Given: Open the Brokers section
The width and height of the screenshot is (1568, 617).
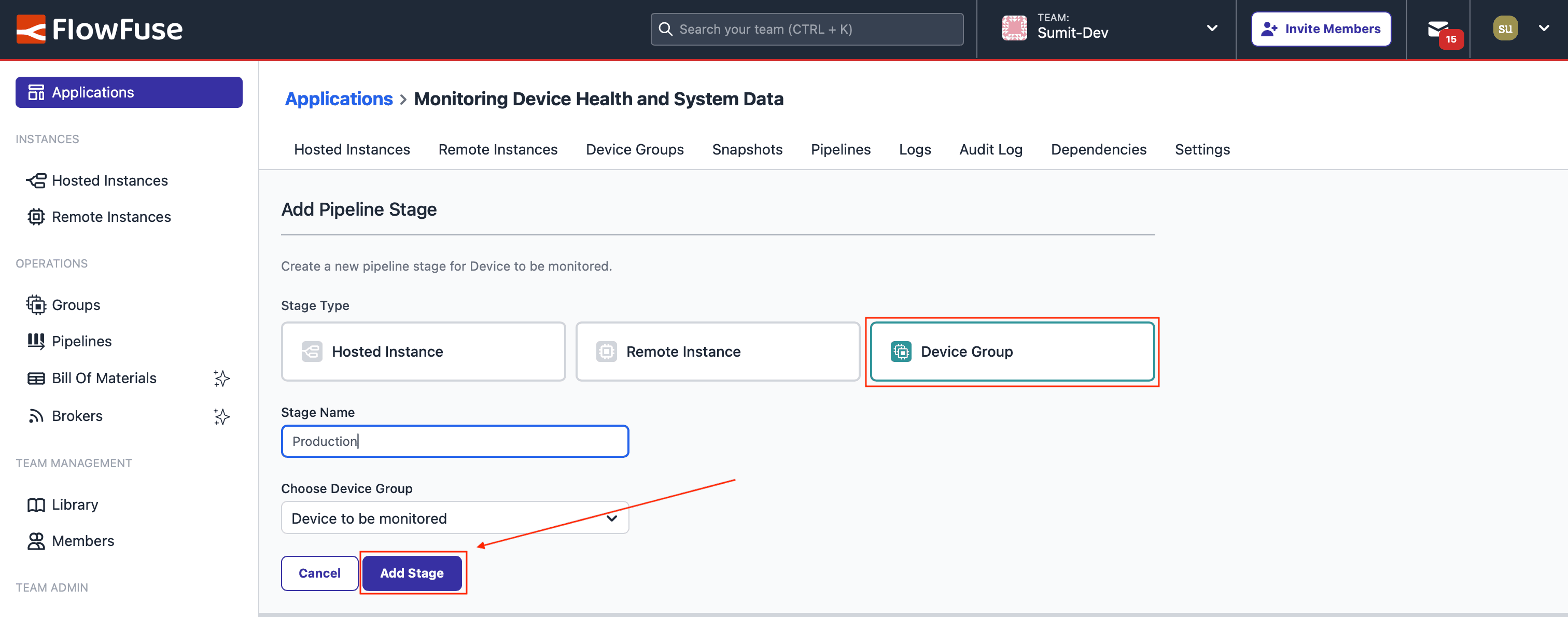Looking at the screenshot, I should (77, 416).
